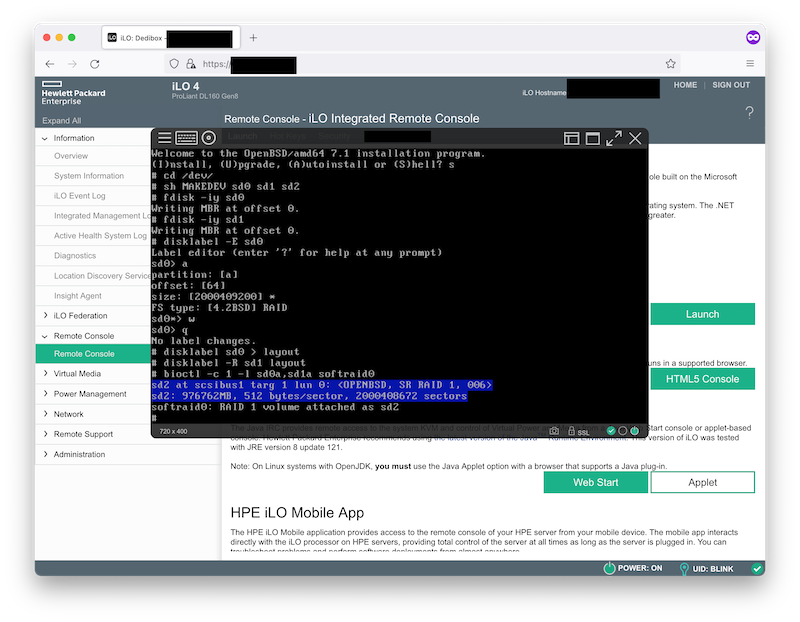
Task: Switch console to docked layout view
Action: point(571,138)
